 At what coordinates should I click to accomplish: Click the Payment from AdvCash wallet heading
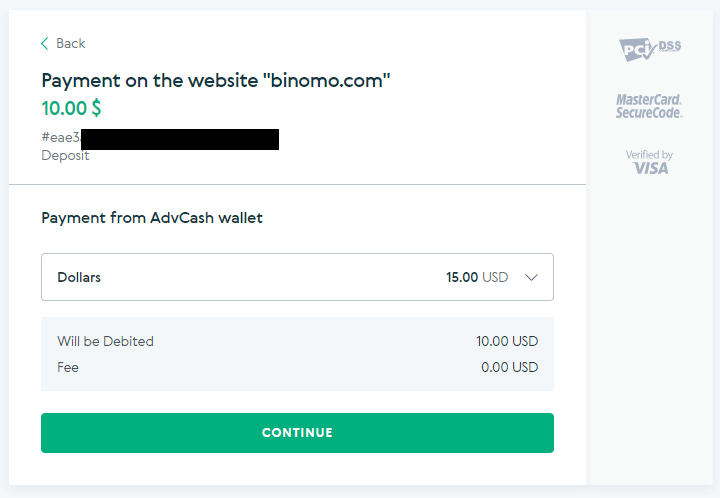(152, 217)
